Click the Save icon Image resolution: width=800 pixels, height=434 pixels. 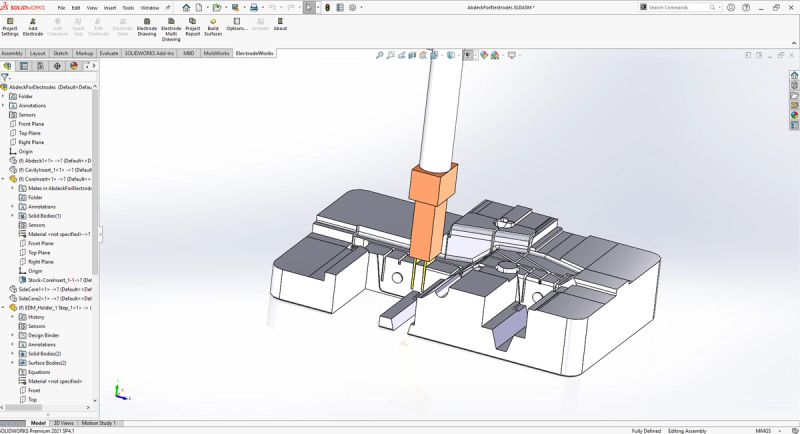pyautogui.click(x=235, y=8)
